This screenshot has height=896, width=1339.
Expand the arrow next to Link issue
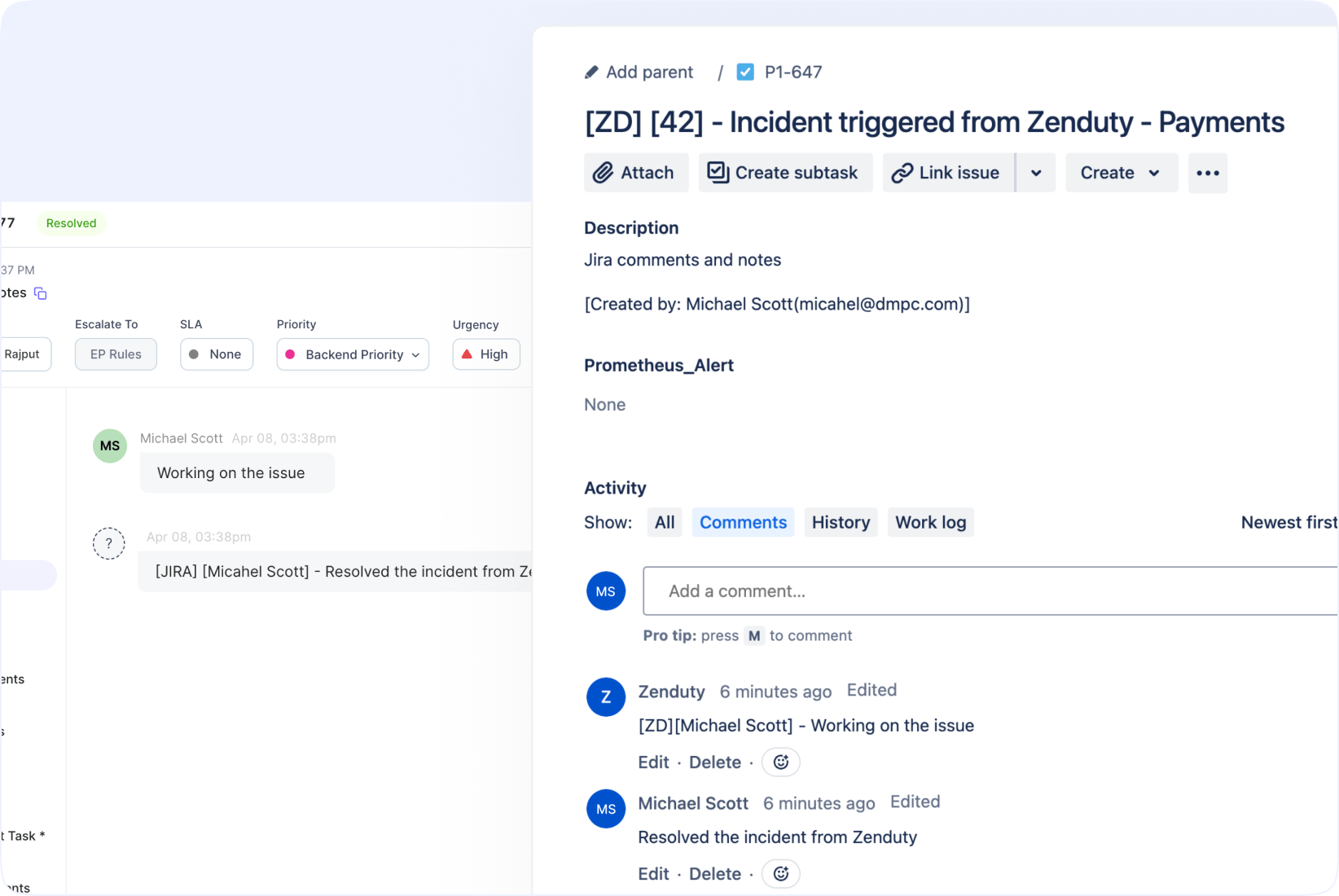[x=1036, y=173]
